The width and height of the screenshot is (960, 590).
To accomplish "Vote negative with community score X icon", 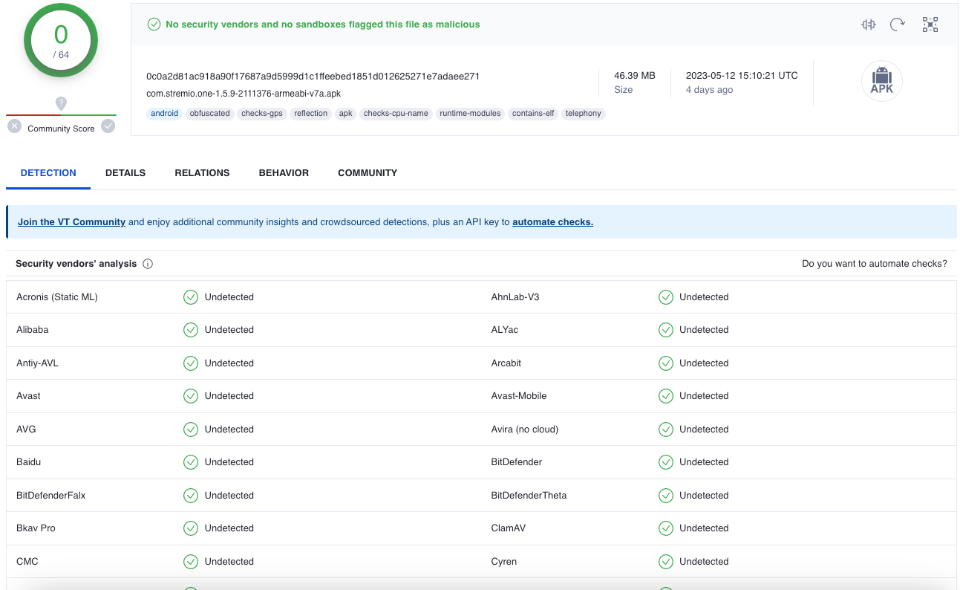I will pyautogui.click(x=15, y=126).
